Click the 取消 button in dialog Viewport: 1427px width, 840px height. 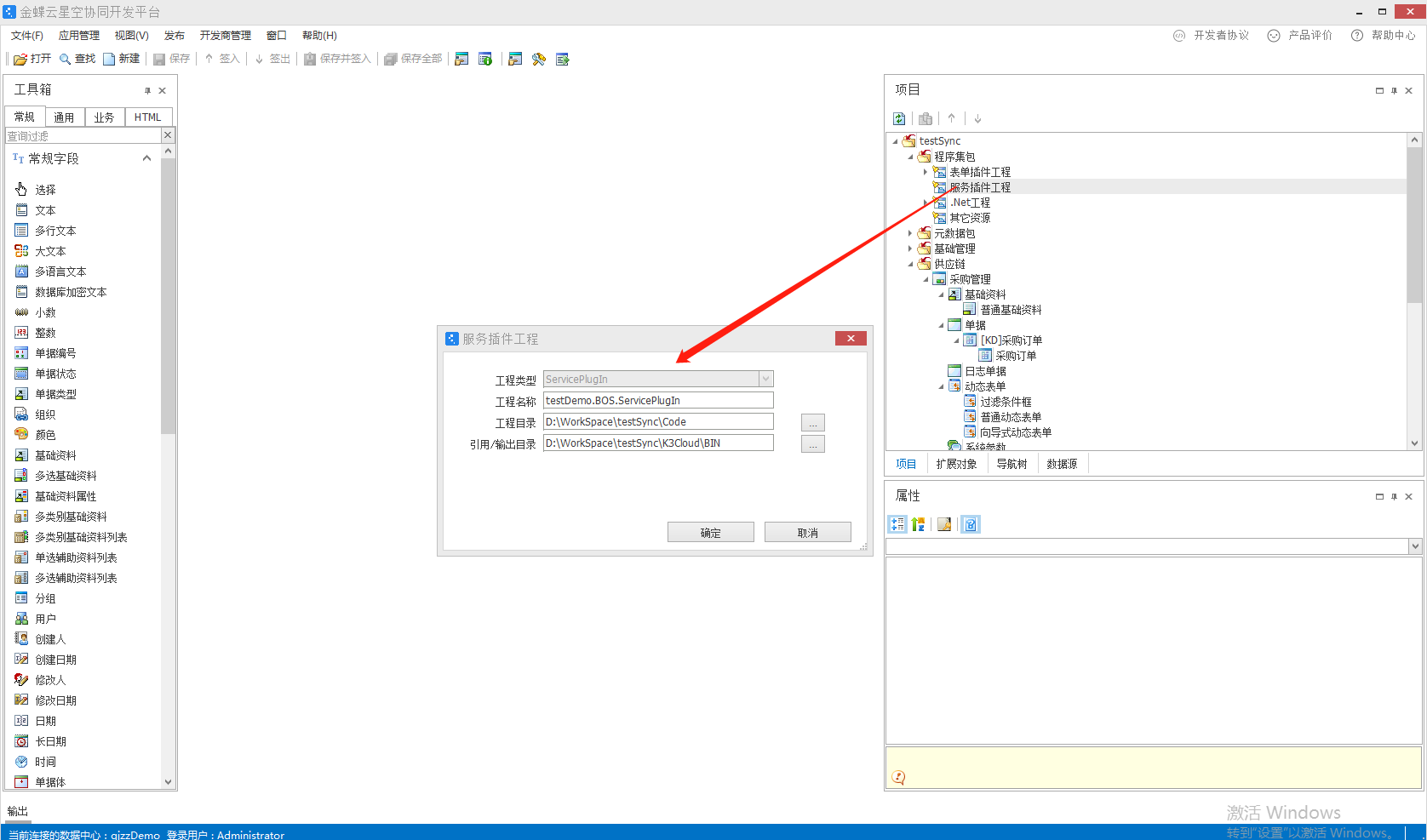click(x=807, y=533)
